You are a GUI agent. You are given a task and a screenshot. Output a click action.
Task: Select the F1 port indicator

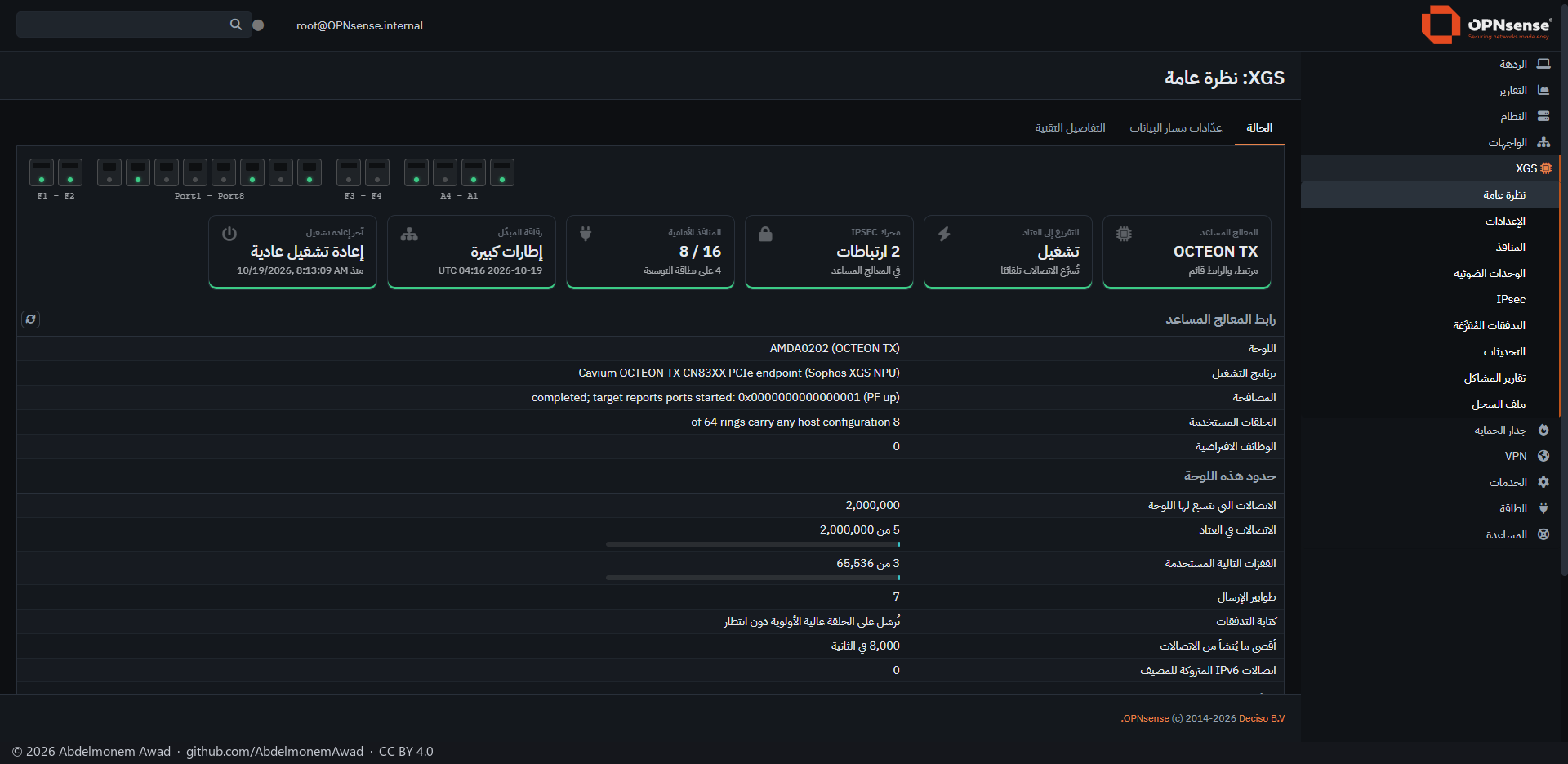point(42,172)
